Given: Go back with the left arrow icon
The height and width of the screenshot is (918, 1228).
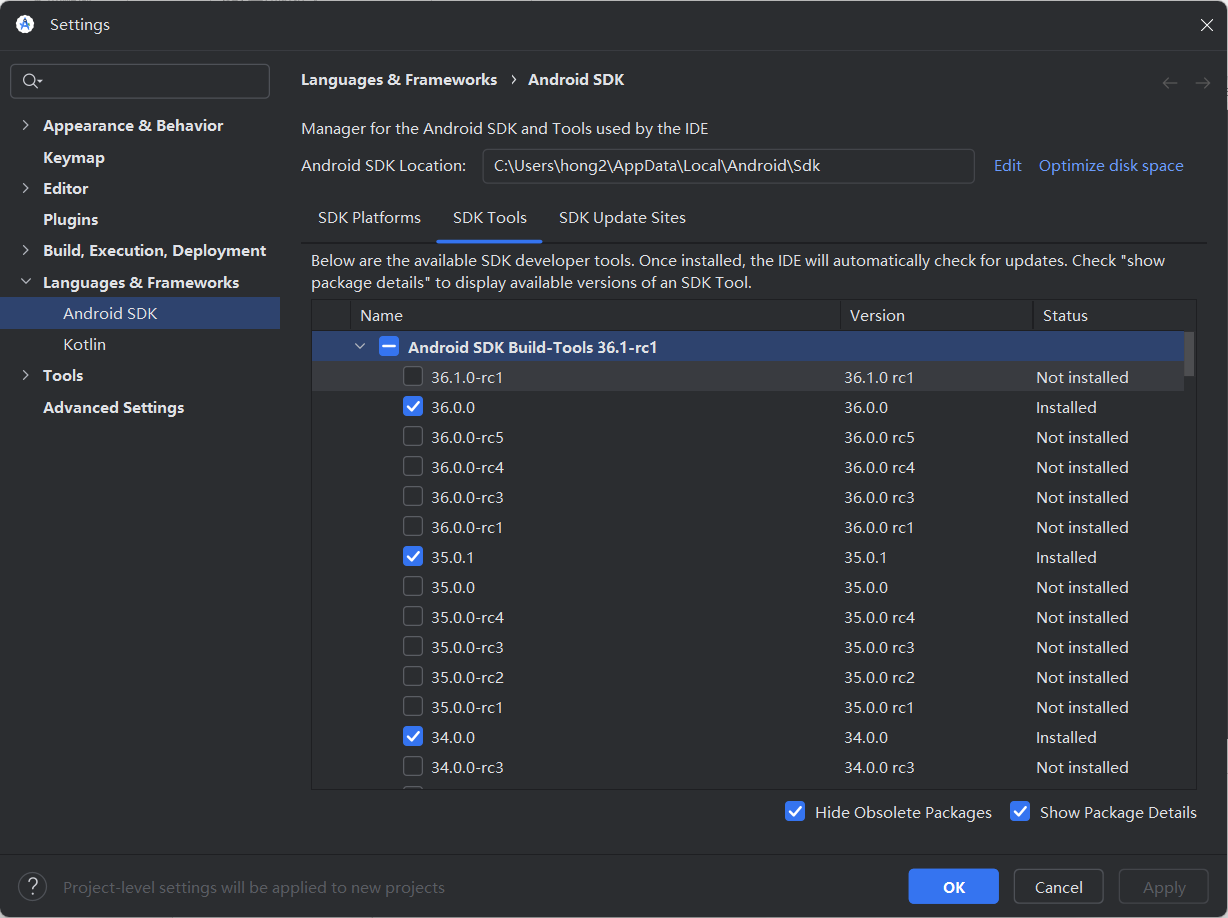Looking at the screenshot, I should [x=1170, y=83].
